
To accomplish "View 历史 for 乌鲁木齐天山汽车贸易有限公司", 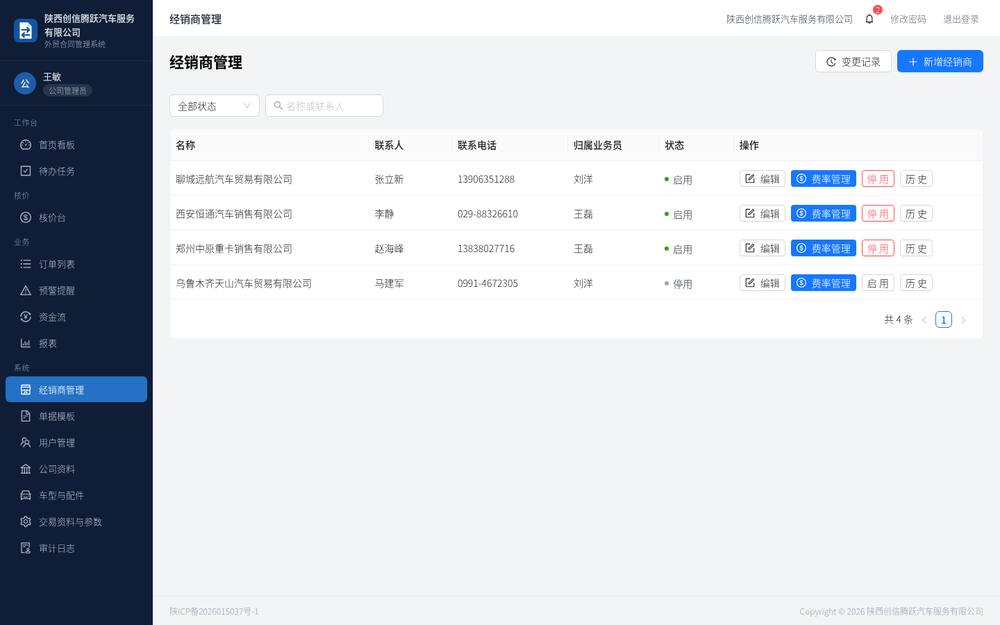I will point(916,283).
